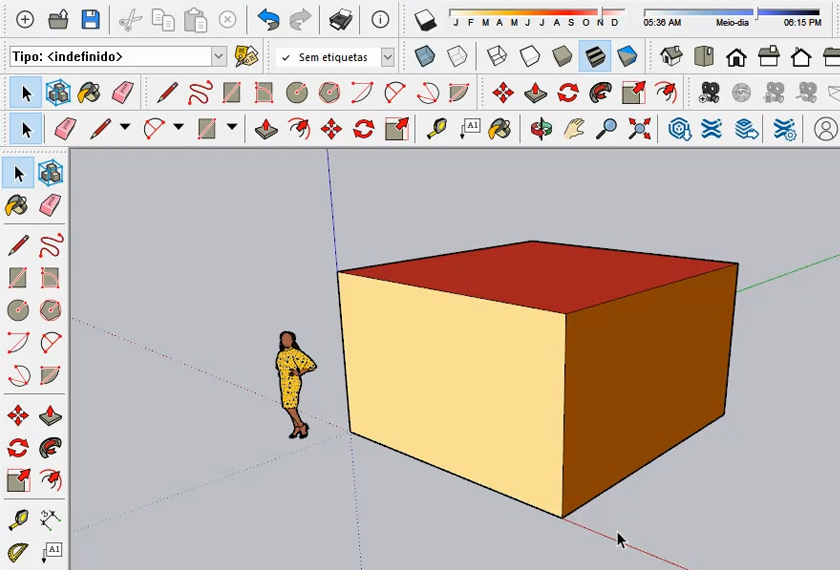This screenshot has height=570, width=840.
Task: Open the arc tool's dropdown arrow
Action: click(x=178, y=128)
